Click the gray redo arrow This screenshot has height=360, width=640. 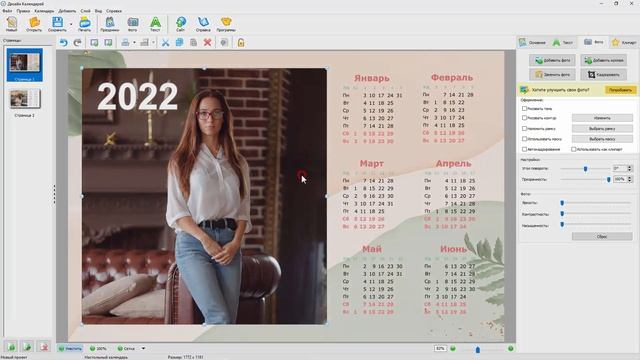point(78,42)
